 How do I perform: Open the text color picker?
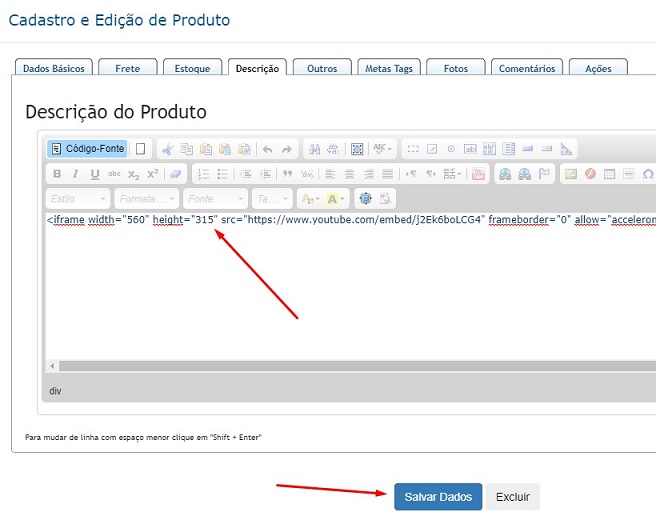(310, 199)
